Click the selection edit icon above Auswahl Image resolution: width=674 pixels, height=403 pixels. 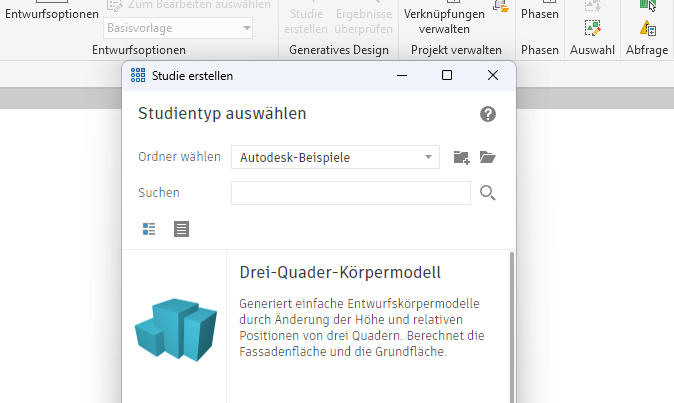pyautogui.click(x=592, y=28)
